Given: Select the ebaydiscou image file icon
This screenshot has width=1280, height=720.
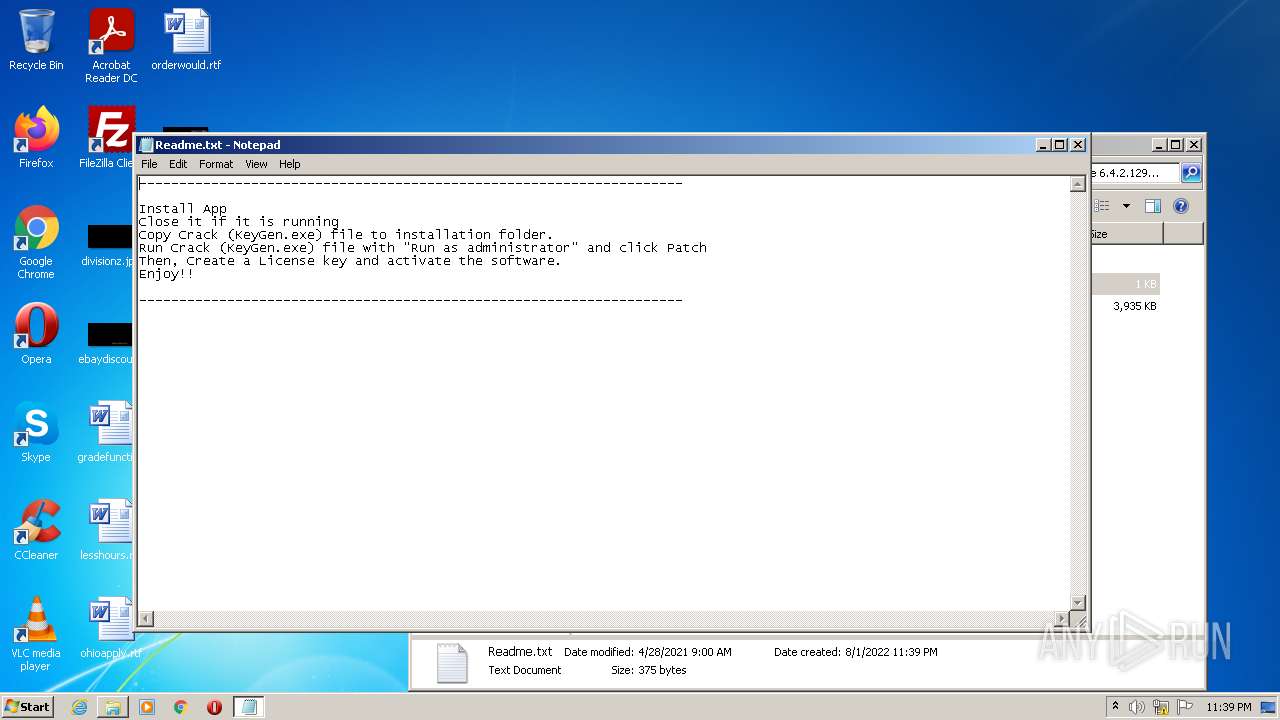Looking at the screenshot, I should click(x=108, y=342).
